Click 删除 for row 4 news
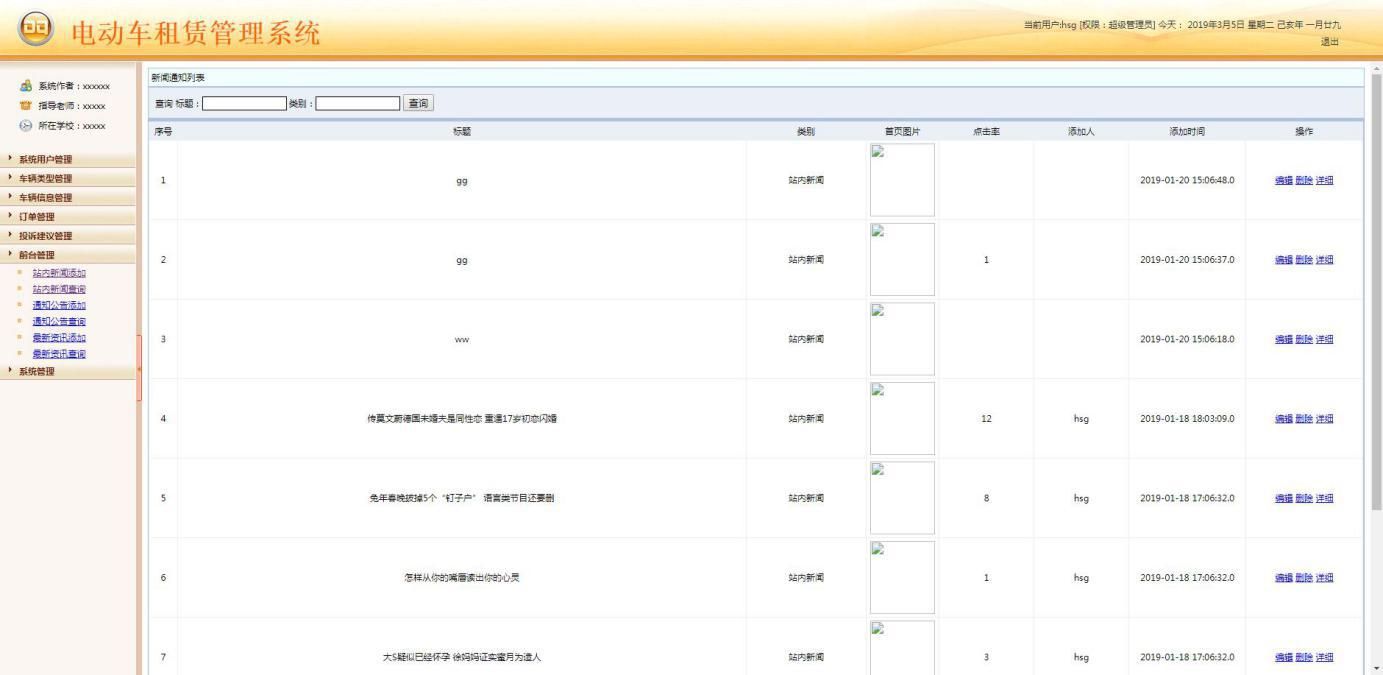Screen dimensions: 1383x675 (x=1304, y=419)
